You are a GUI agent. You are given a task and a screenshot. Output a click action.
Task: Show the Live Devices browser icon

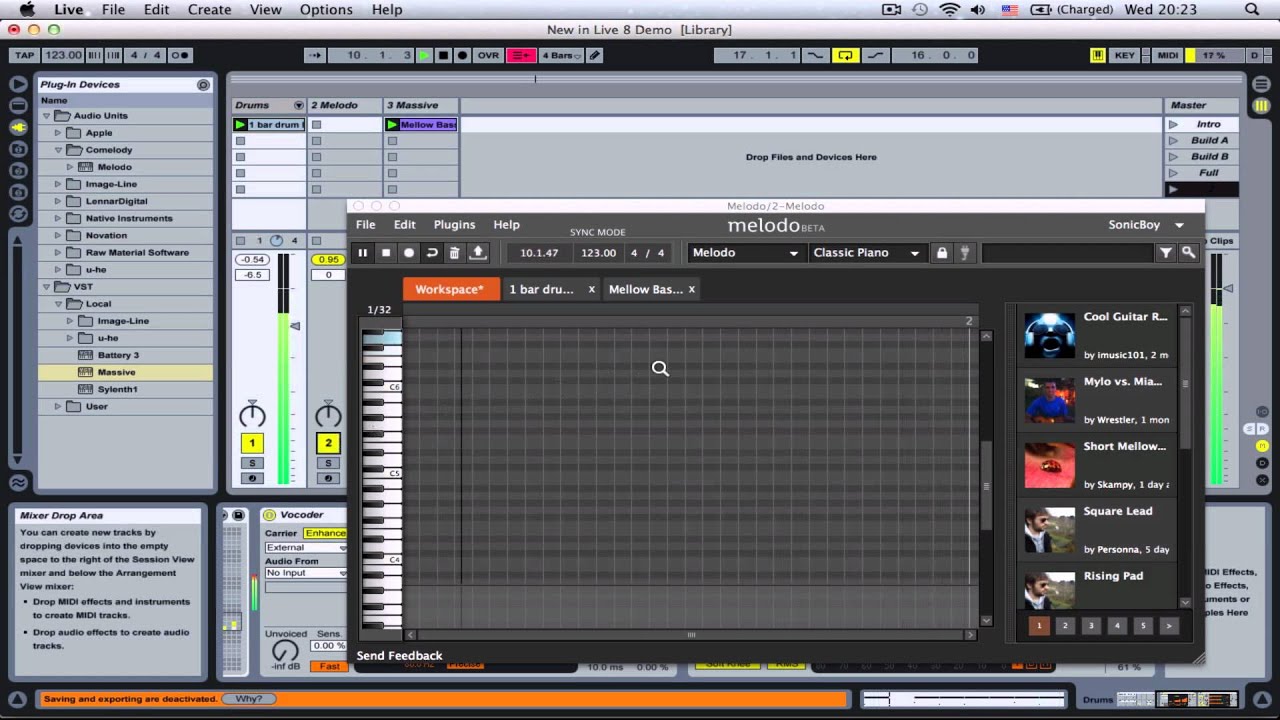[18, 105]
